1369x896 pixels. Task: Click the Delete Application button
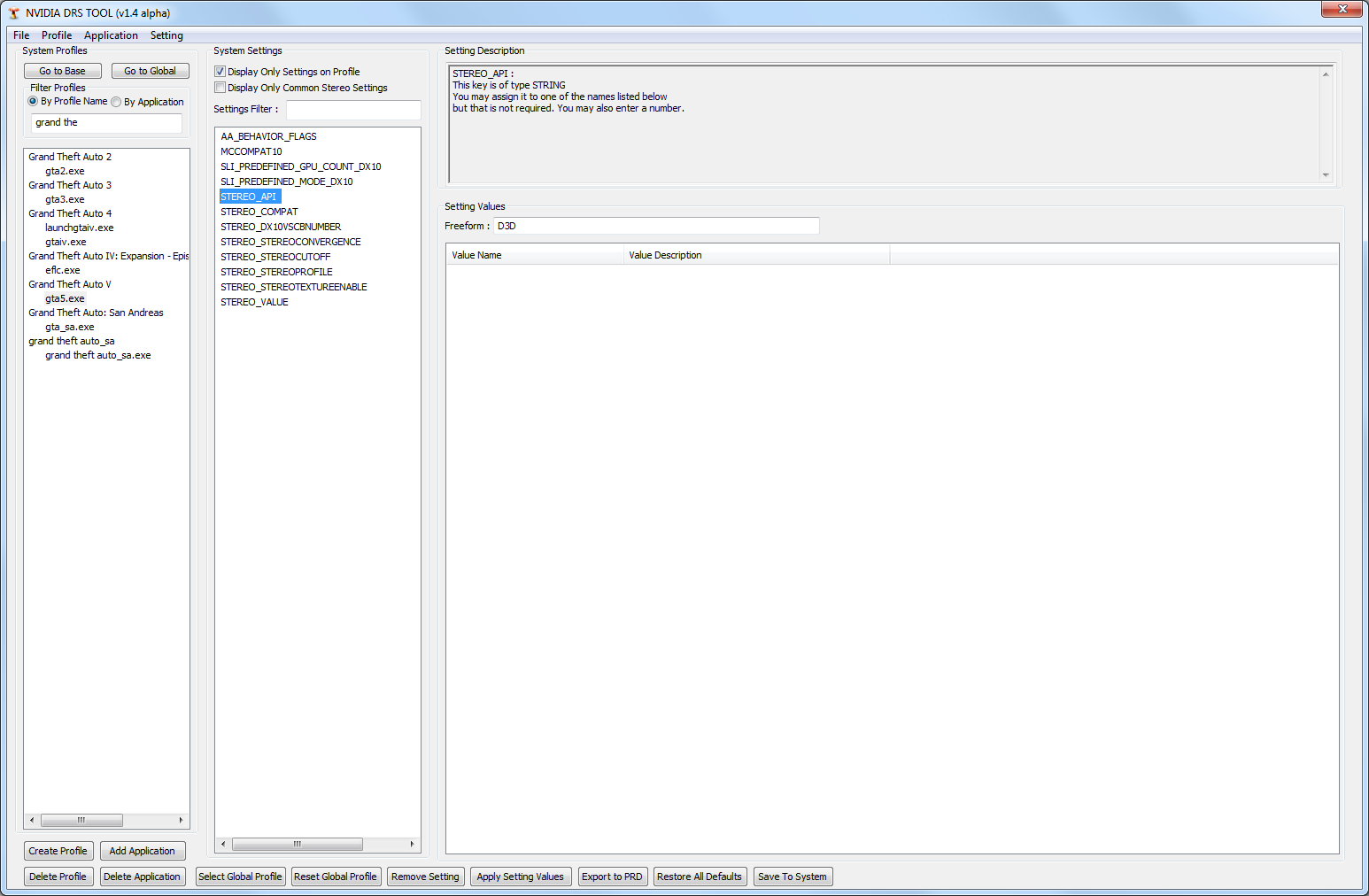[x=143, y=877]
